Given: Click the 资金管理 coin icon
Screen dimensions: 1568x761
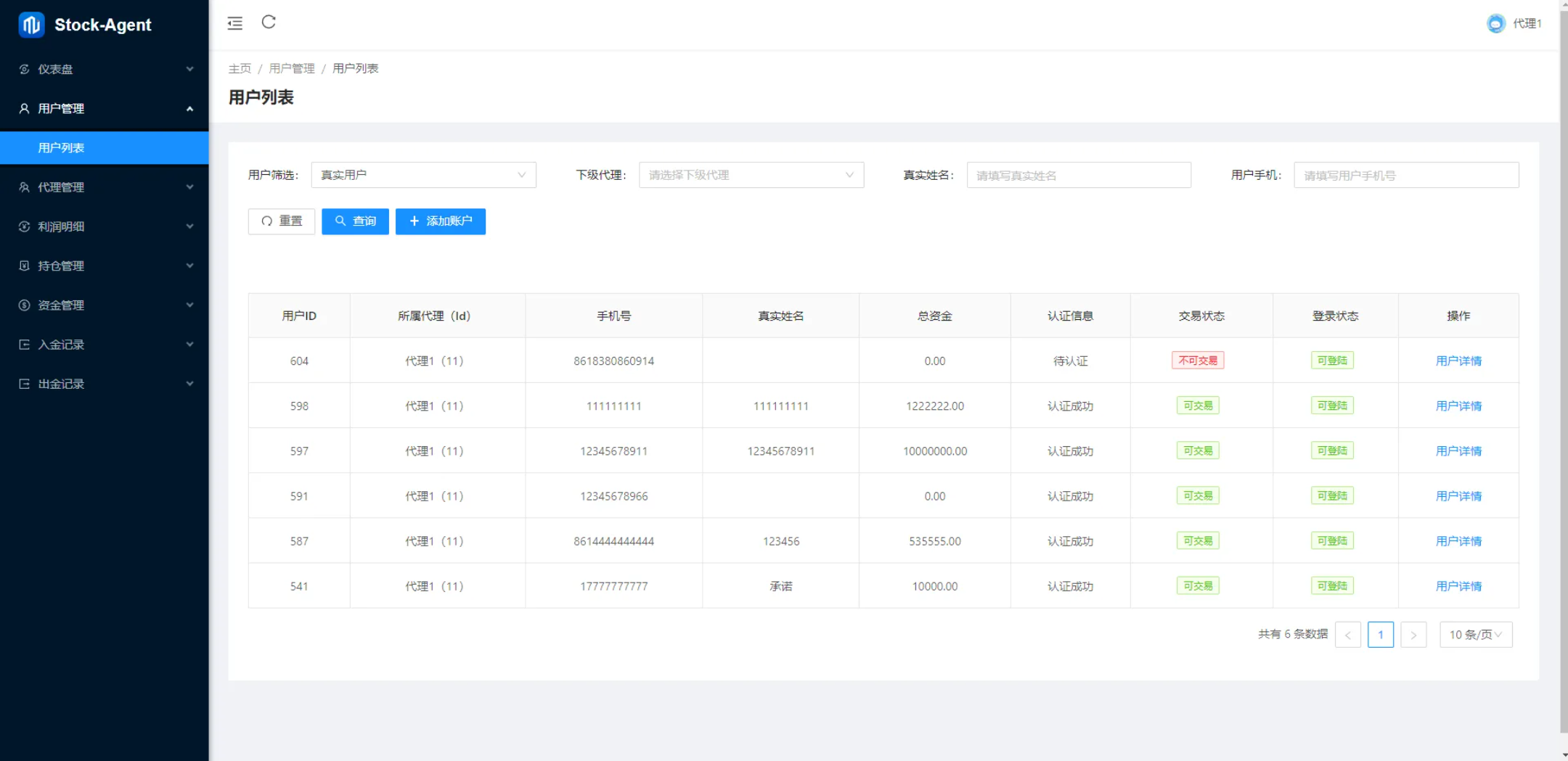Looking at the screenshot, I should click(24, 305).
